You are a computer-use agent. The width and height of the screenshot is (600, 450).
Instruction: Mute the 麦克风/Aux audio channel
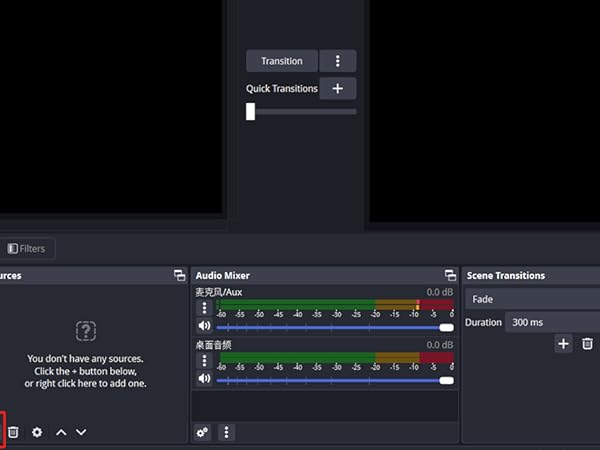(205, 326)
